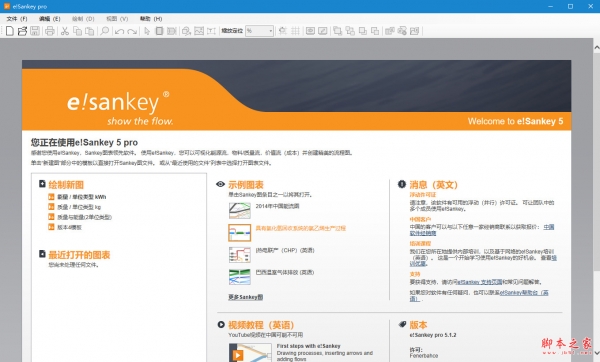Click the Print toolbar icon
This screenshot has width=600, height=362.
[50, 31]
